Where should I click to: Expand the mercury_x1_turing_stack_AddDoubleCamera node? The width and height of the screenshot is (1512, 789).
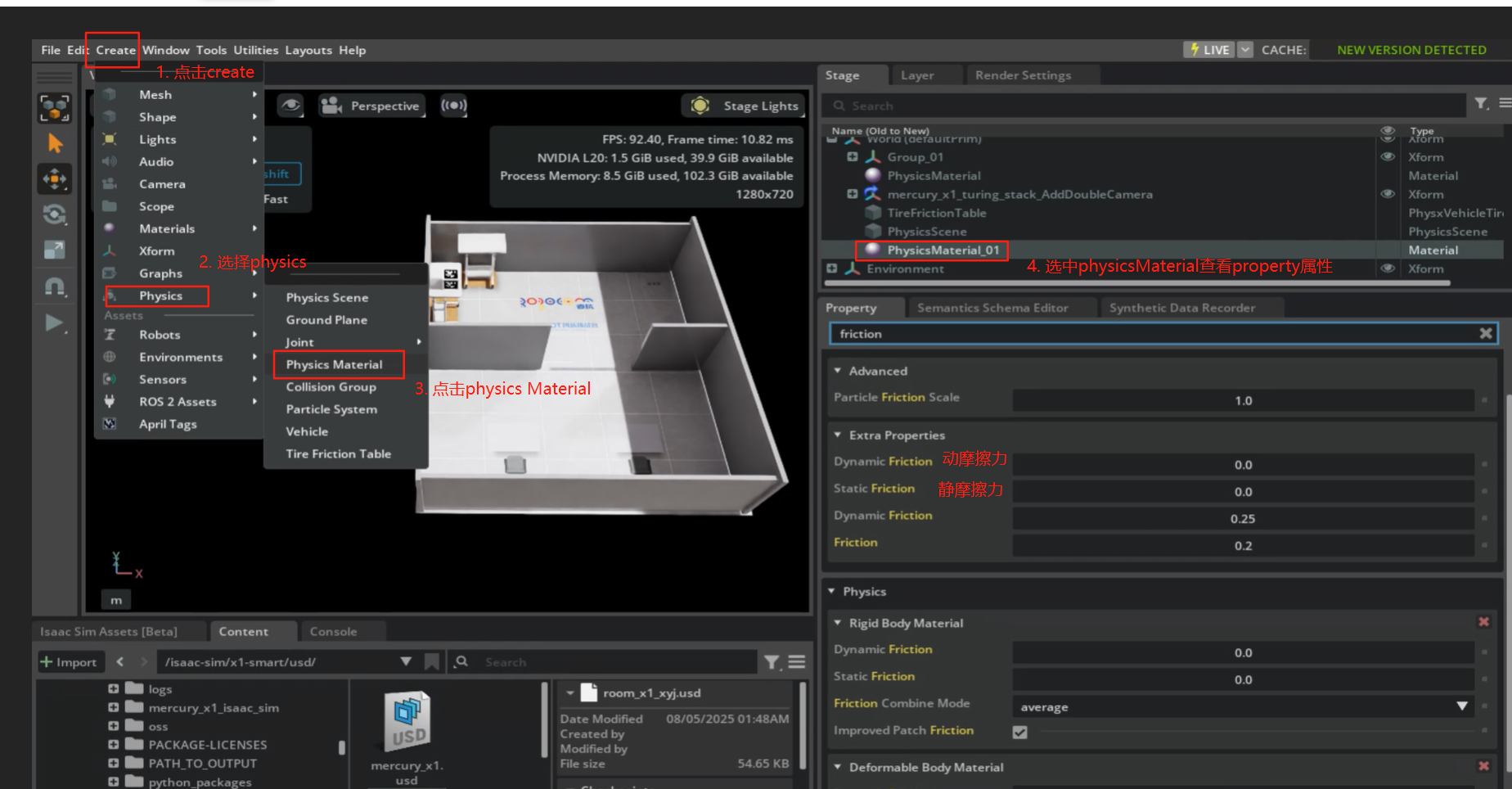tap(853, 194)
